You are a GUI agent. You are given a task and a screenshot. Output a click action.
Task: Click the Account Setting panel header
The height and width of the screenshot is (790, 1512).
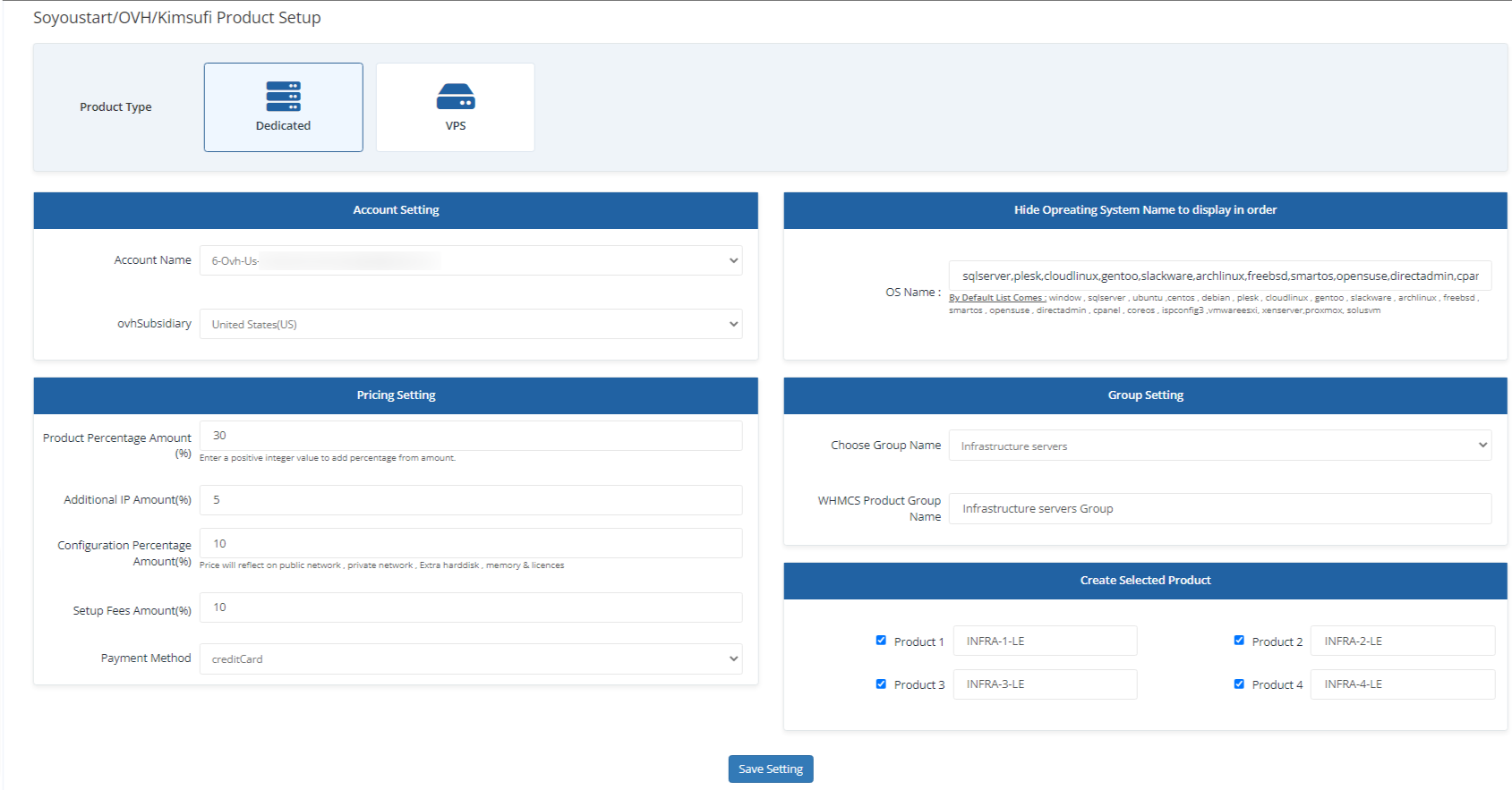pos(396,210)
